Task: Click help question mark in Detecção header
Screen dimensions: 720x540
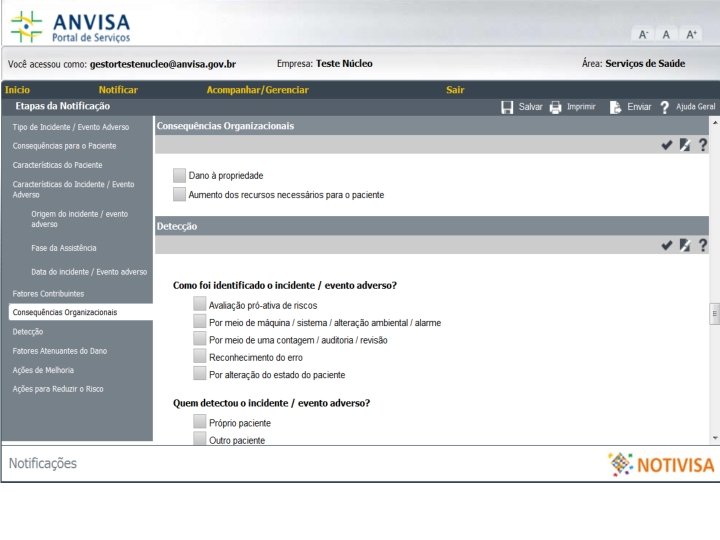Action: coord(703,245)
